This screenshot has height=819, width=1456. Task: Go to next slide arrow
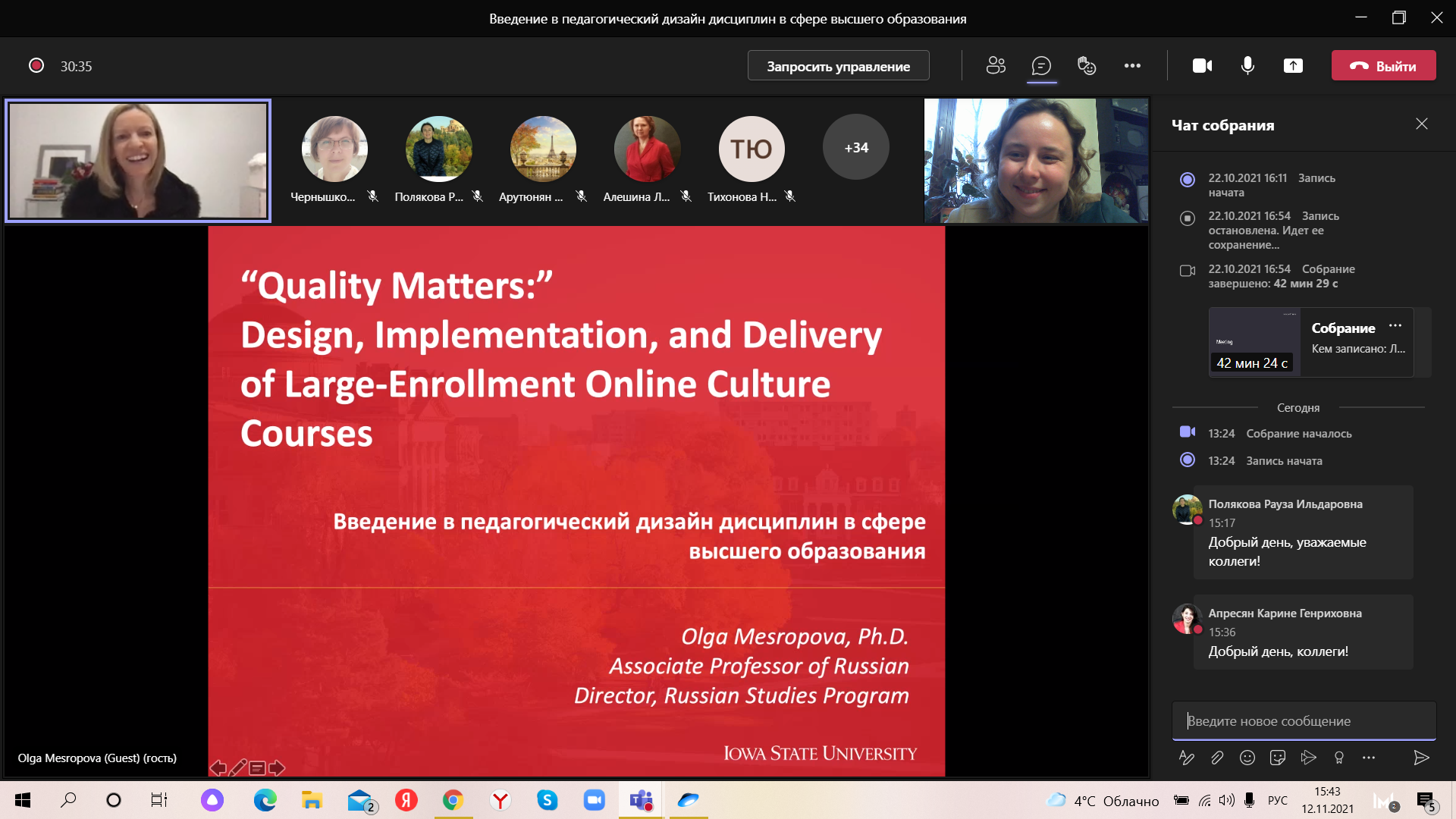[x=277, y=768]
